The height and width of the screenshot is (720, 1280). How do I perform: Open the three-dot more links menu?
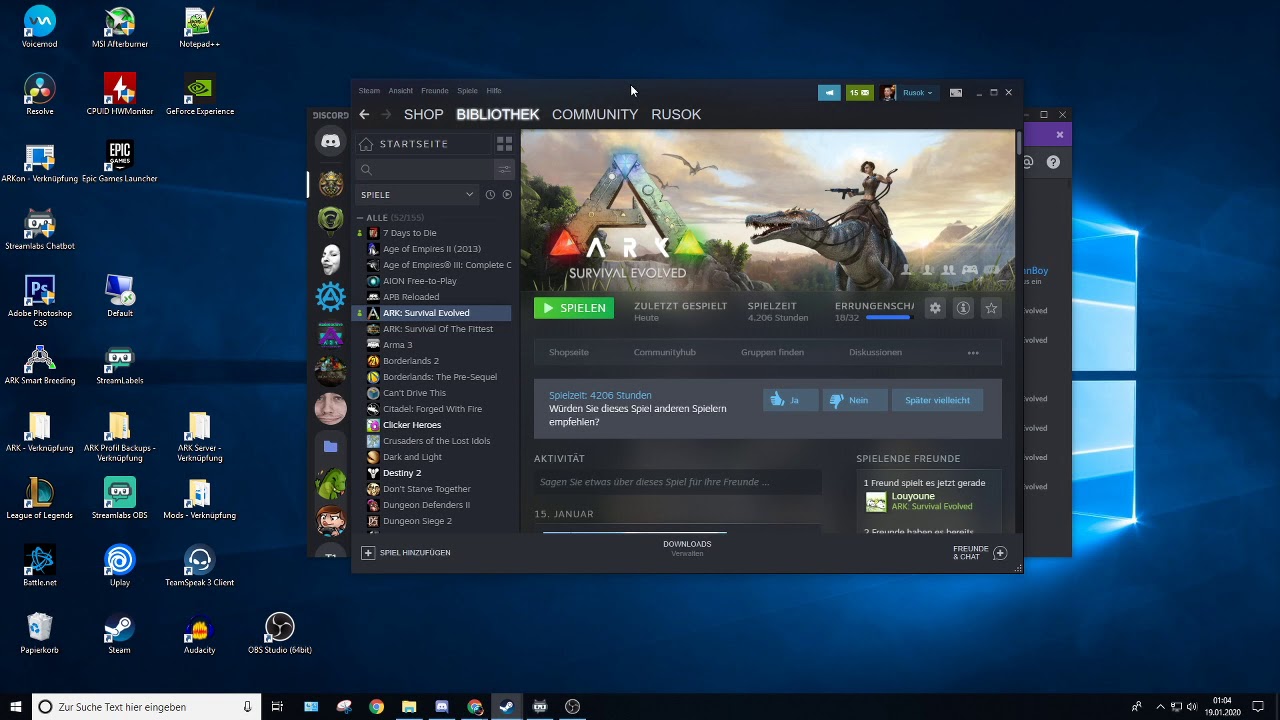(x=973, y=353)
